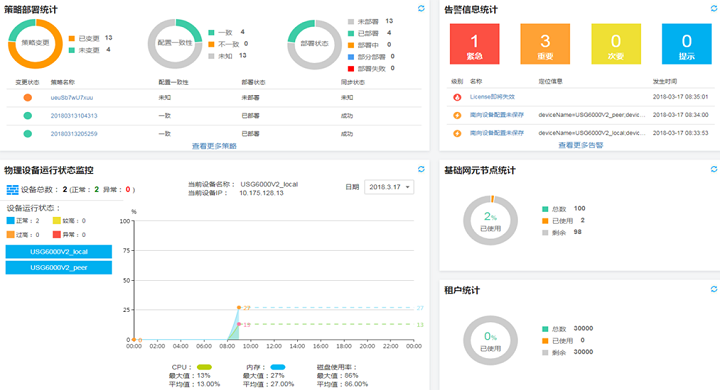Click the 已变更 orange legend swatch
The image size is (720, 390).
tap(72, 38)
